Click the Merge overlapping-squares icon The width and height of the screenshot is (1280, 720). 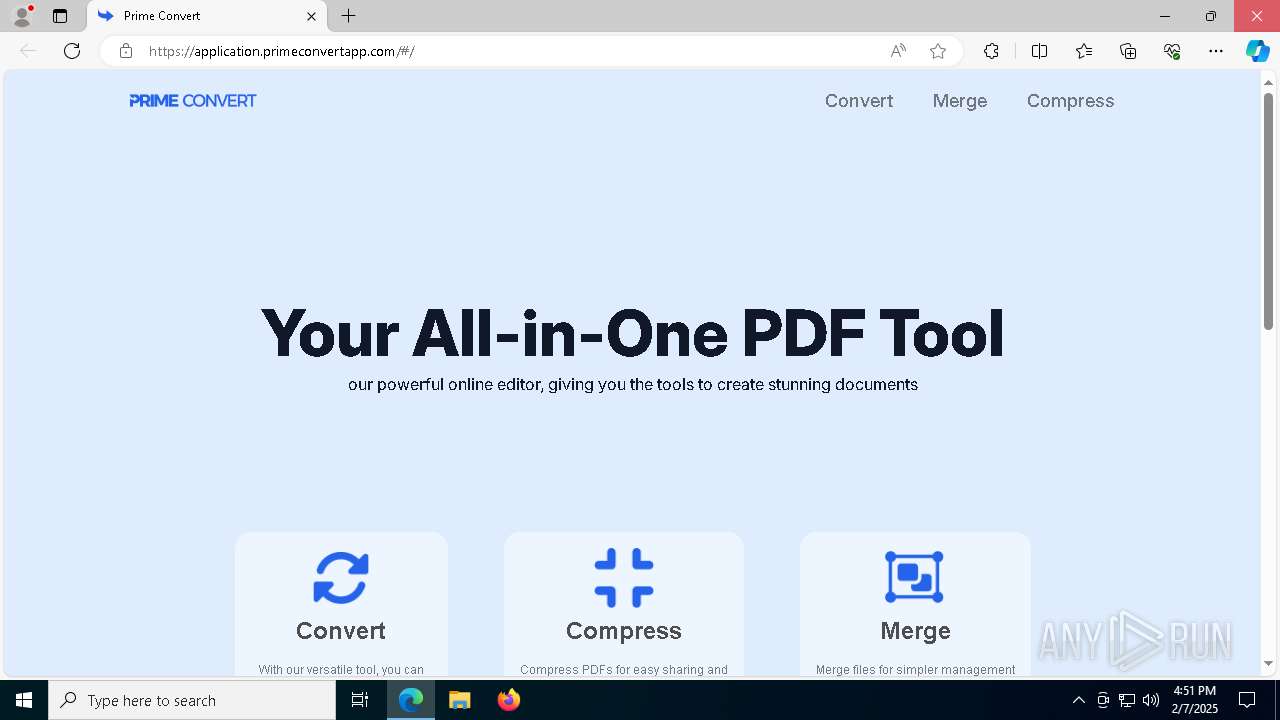[x=914, y=577]
